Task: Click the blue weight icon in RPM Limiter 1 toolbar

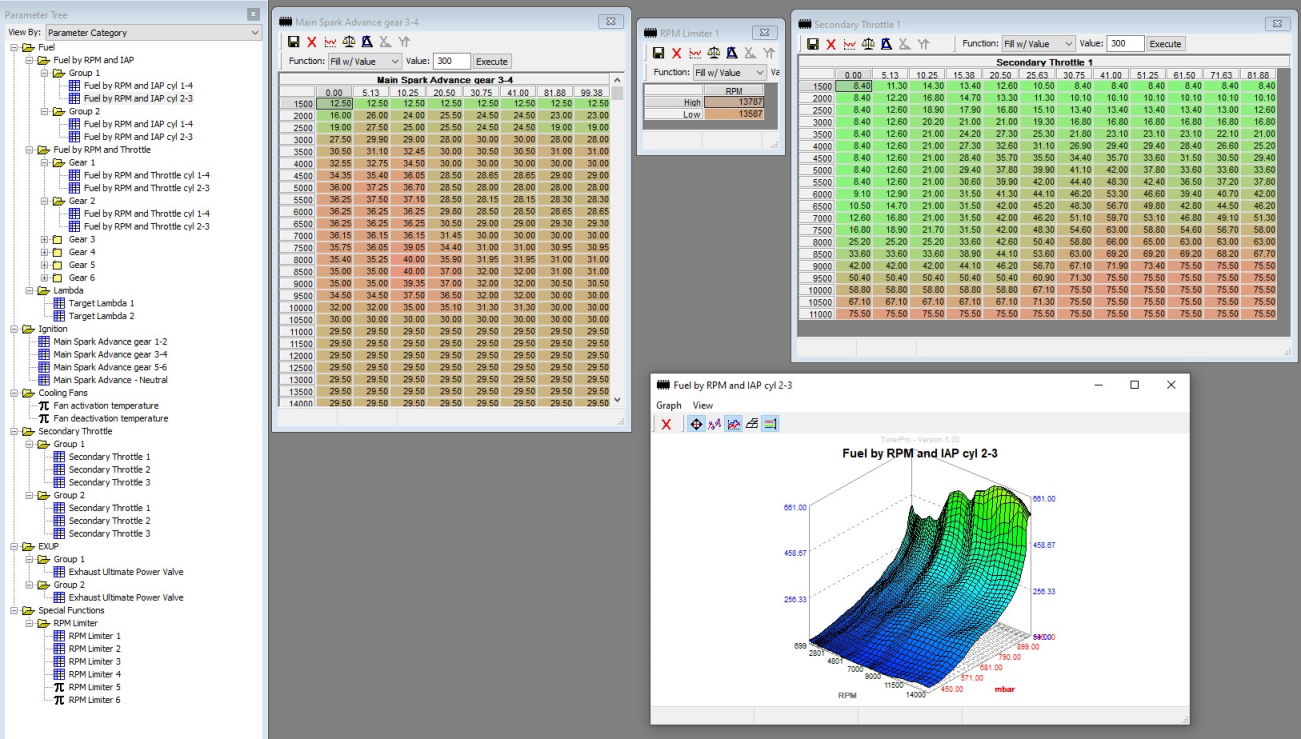Action: coord(732,53)
